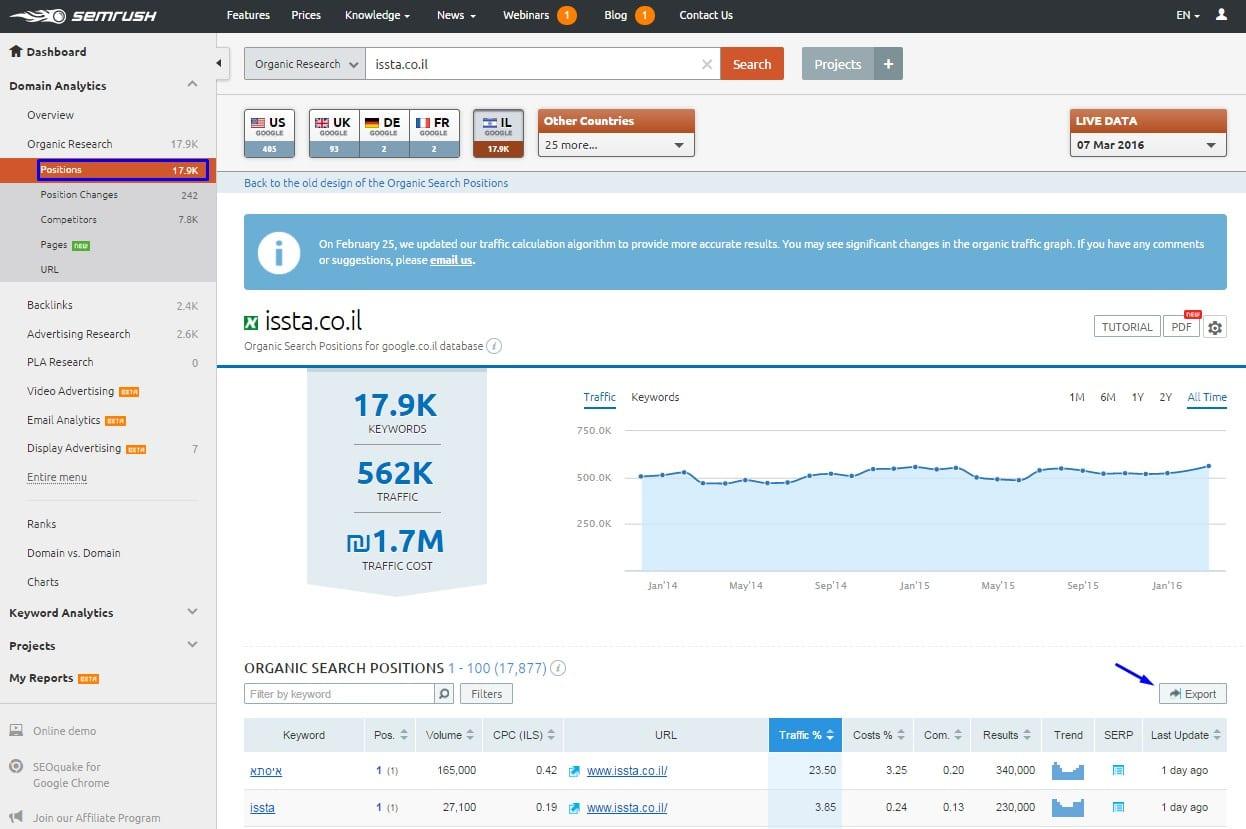Open Competitors in sidebar
1246x829 pixels.
tap(69, 220)
